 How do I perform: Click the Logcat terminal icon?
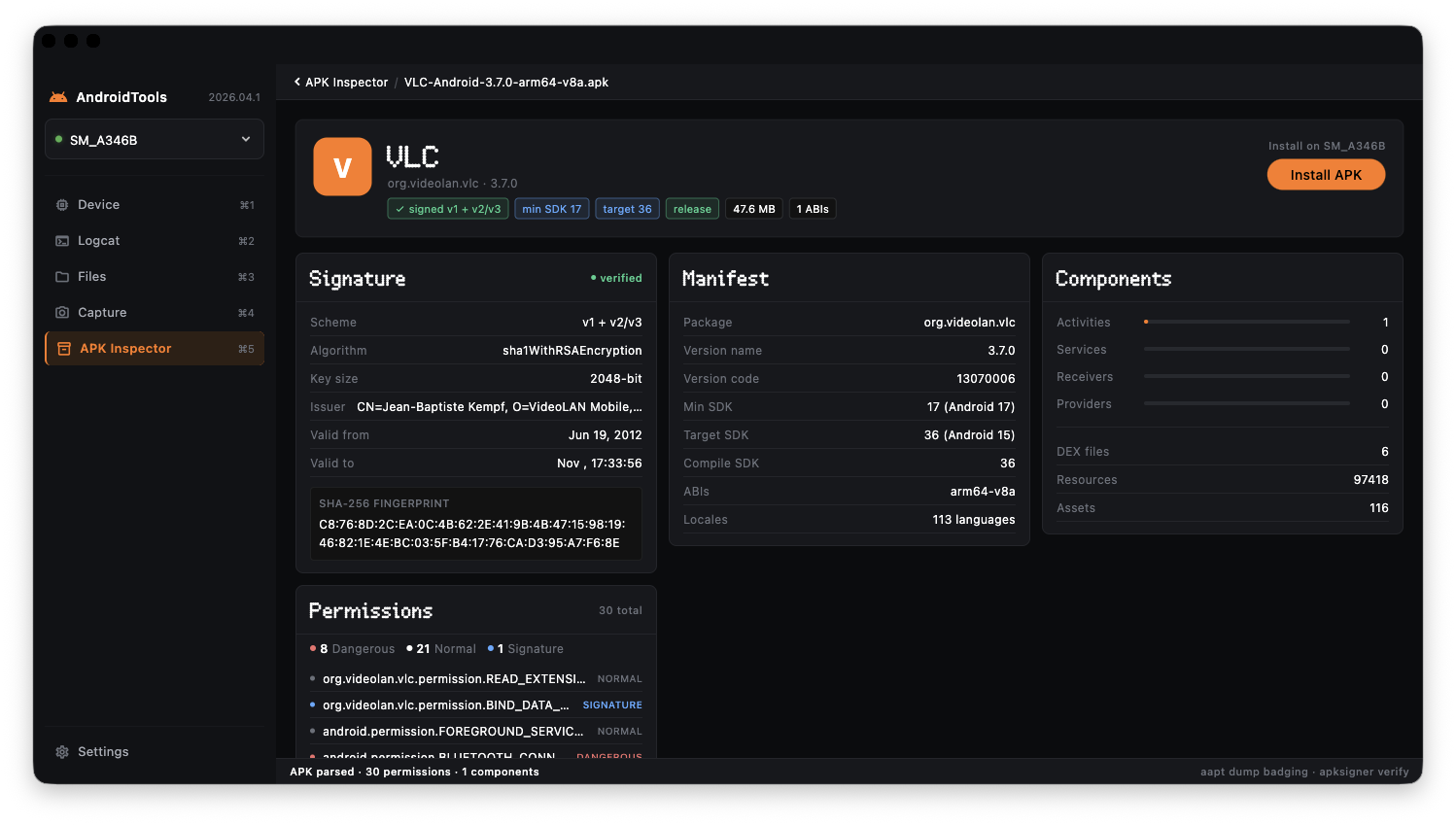tap(62, 241)
